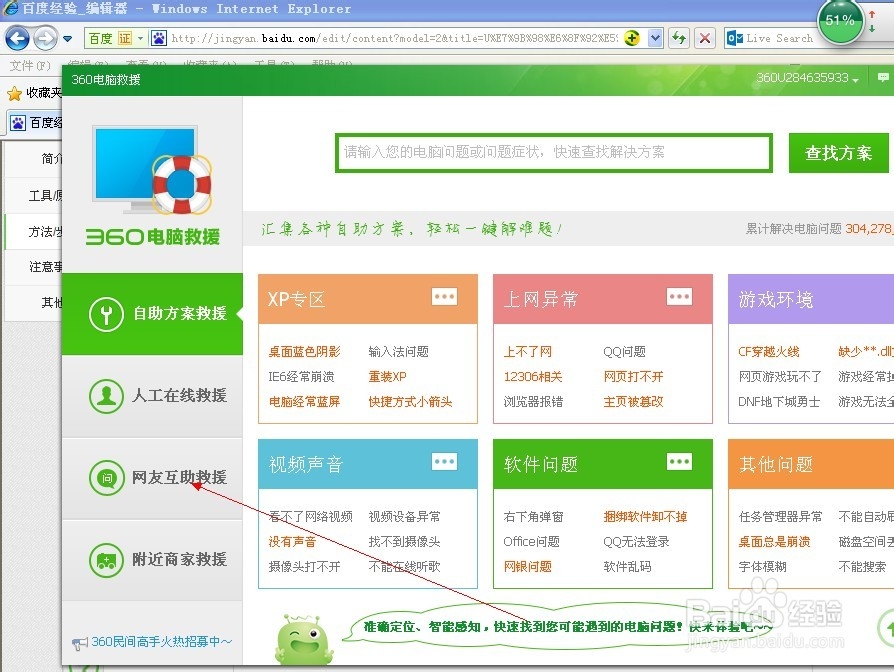Open 桌面蓝色阴影 solution link
The width and height of the screenshot is (894, 672).
[x=304, y=352]
